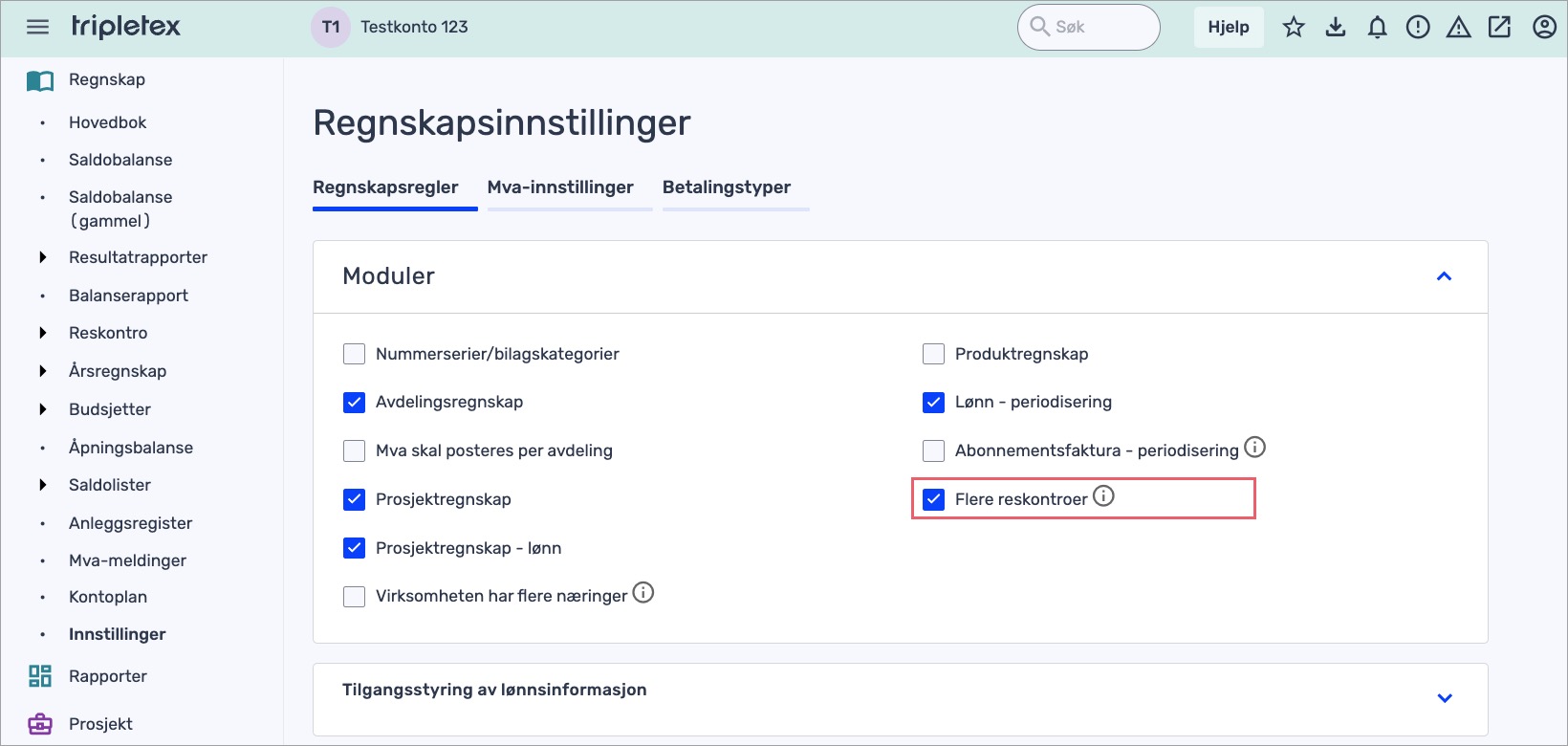This screenshot has height=746, width=1568.
Task: Click the T1 account avatar
Action: [331, 27]
